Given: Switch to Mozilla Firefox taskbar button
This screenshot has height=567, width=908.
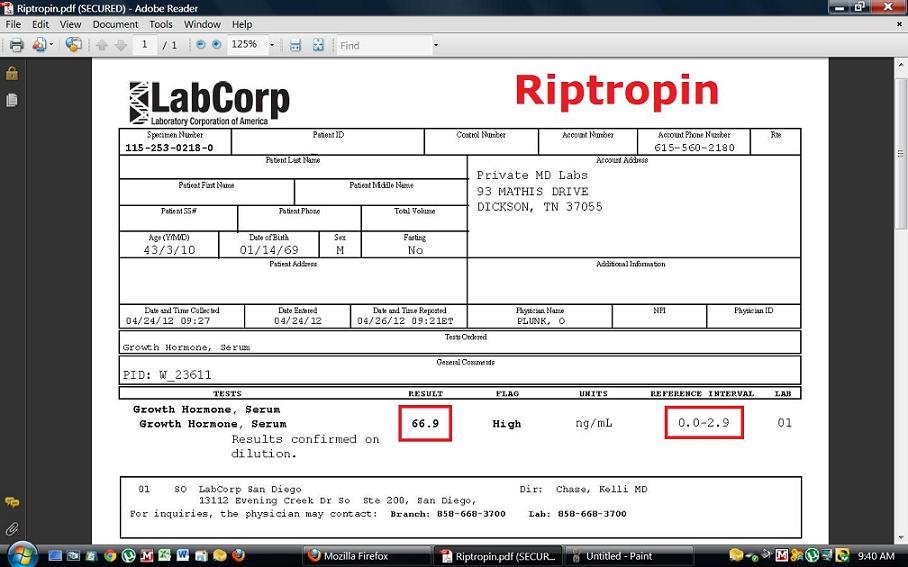Looking at the screenshot, I should (365, 556).
